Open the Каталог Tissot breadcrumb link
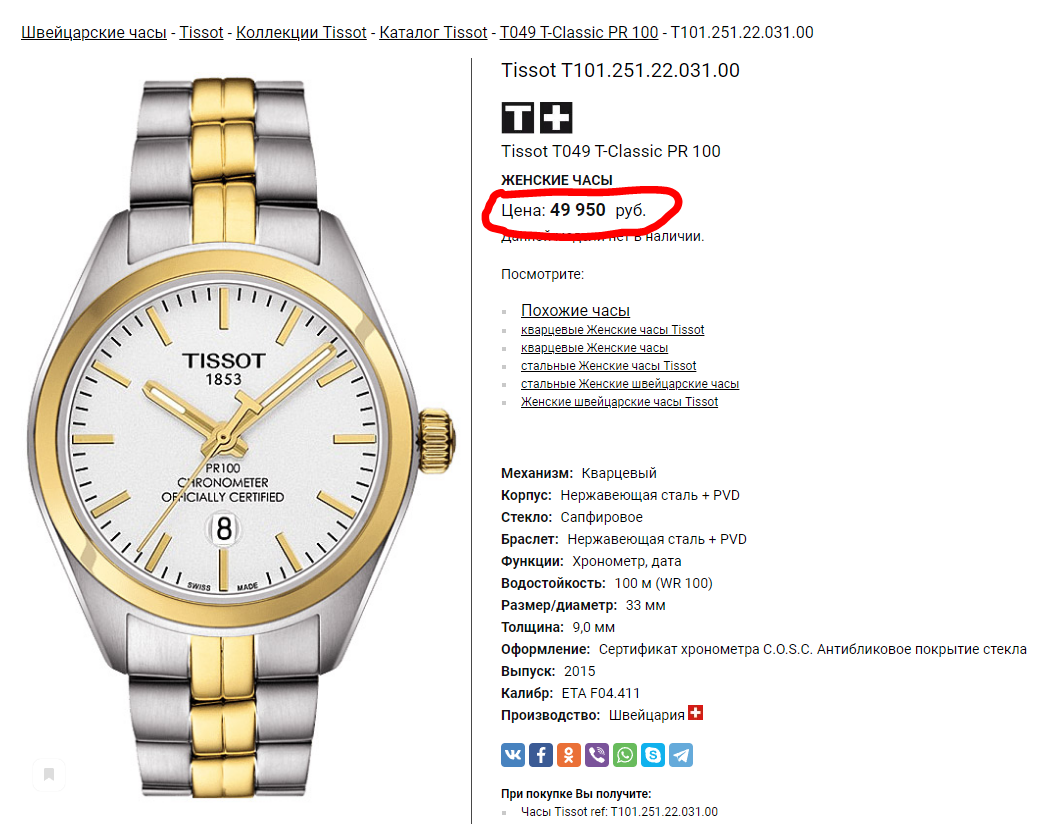The width and height of the screenshot is (1038, 824). 433,32
